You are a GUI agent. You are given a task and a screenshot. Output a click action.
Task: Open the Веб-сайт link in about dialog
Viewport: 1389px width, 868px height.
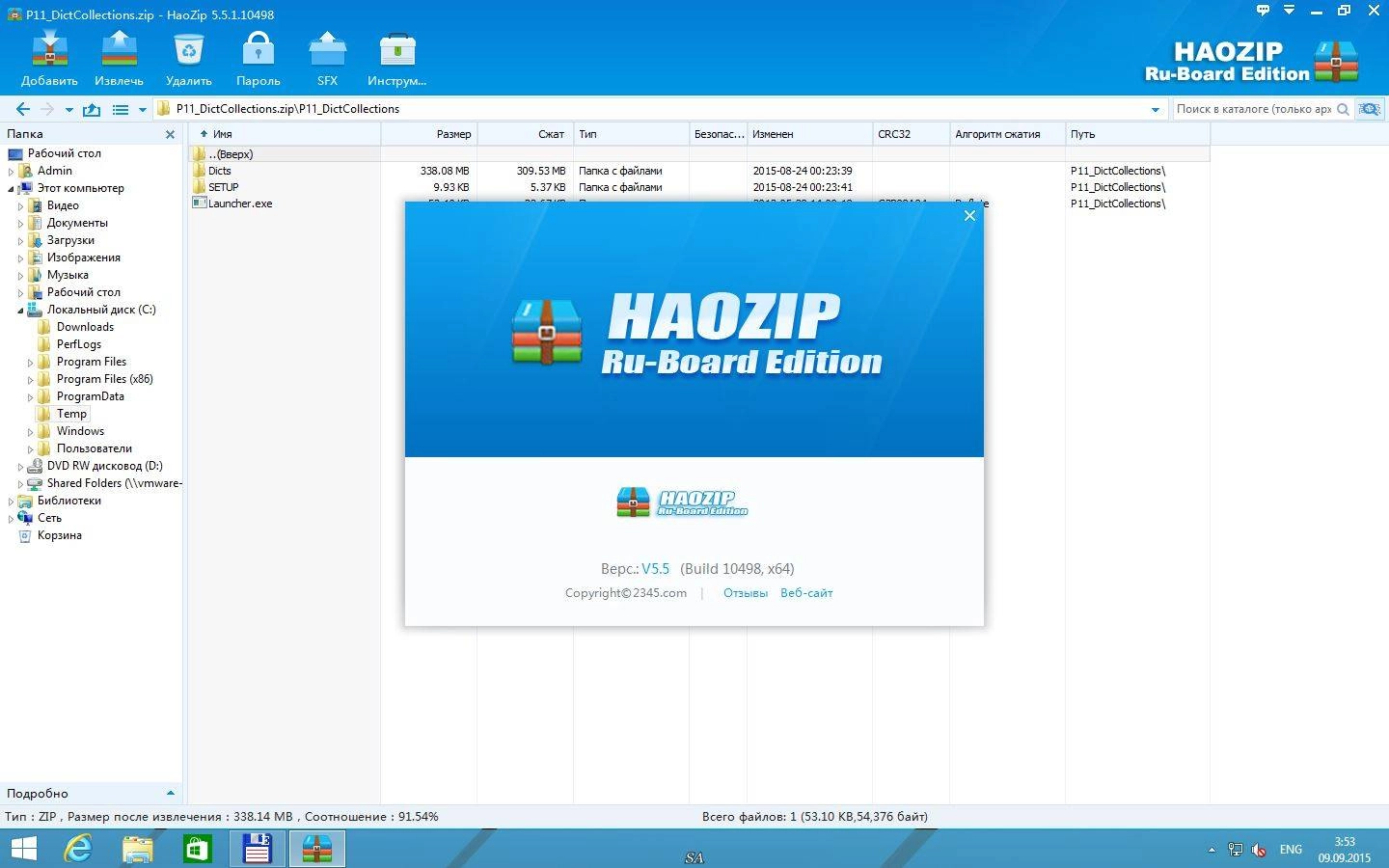(x=806, y=593)
